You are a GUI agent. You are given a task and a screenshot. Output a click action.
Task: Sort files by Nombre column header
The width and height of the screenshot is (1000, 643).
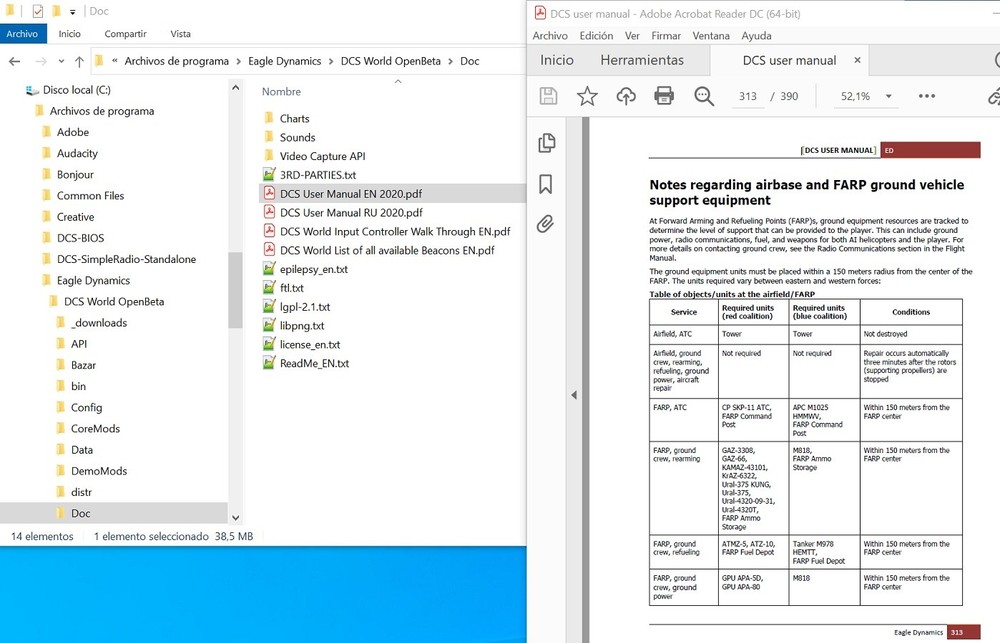[281, 92]
